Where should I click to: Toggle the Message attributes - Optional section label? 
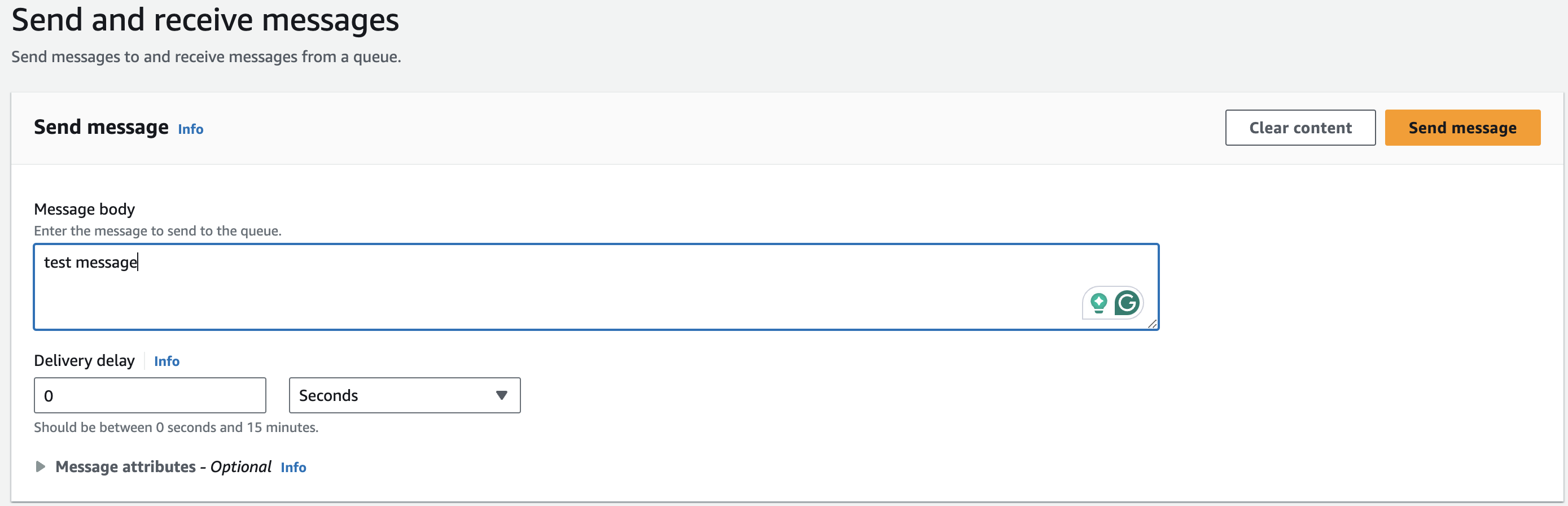click(163, 467)
